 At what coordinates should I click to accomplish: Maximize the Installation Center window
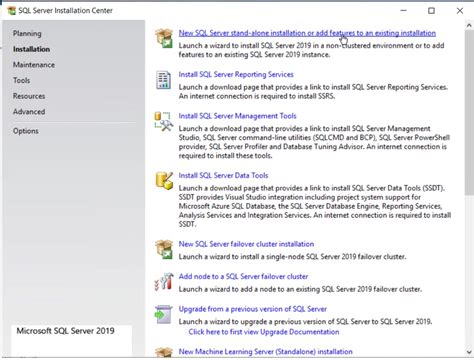tap(431, 11)
